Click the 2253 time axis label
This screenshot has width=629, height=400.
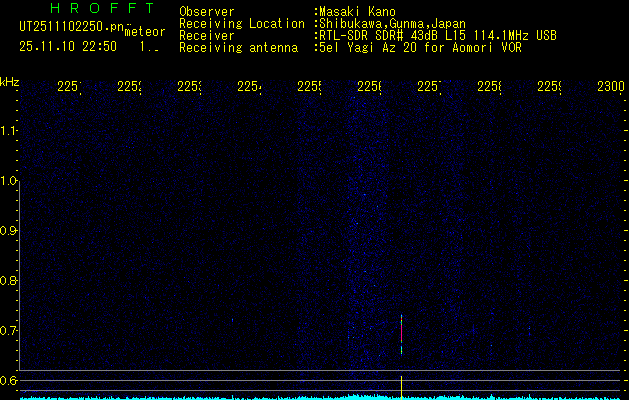(189, 86)
